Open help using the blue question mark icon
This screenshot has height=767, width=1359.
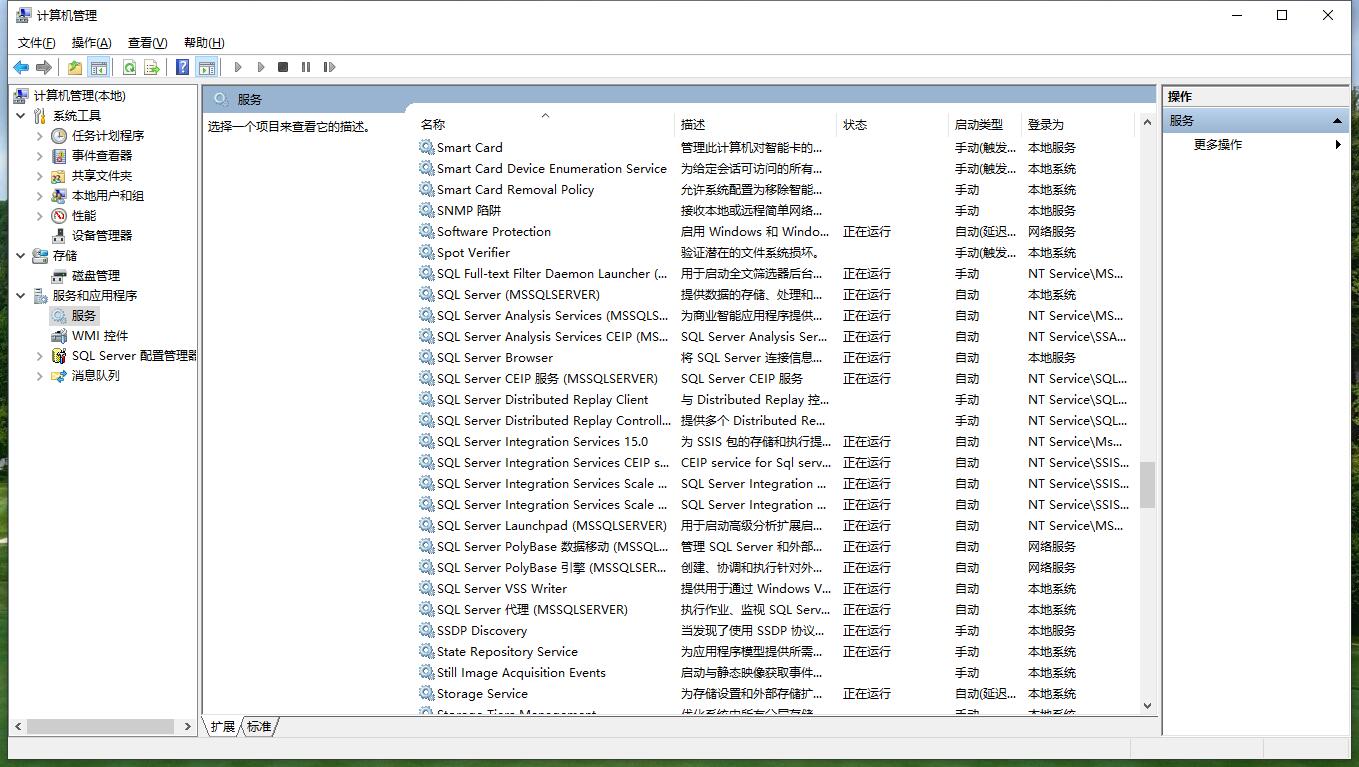coord(182,66)
